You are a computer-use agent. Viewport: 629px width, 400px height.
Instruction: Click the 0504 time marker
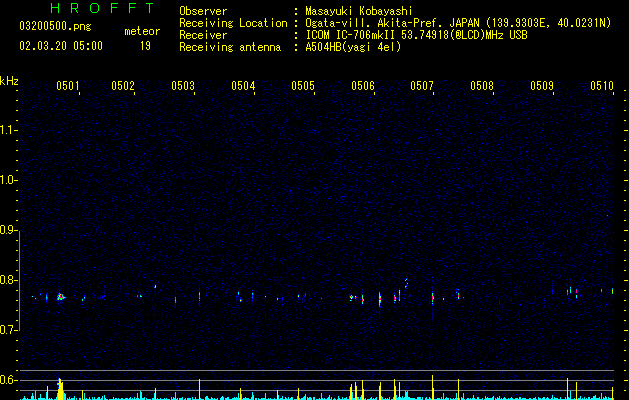(243, 86)
